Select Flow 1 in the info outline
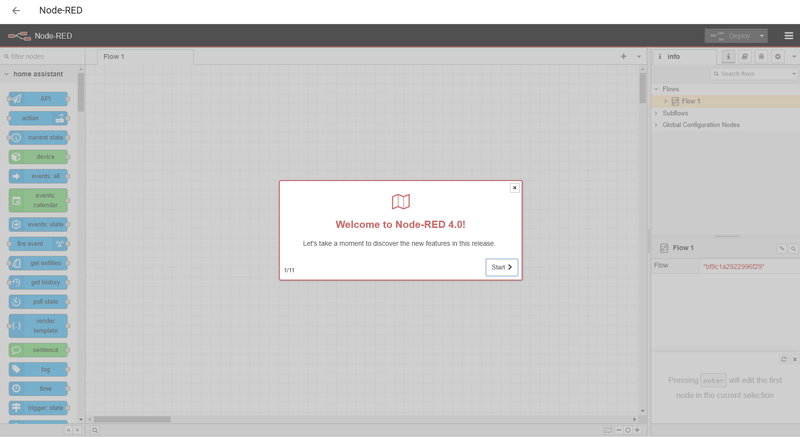This screenshot has height=437, width=800. click(691, 101)
